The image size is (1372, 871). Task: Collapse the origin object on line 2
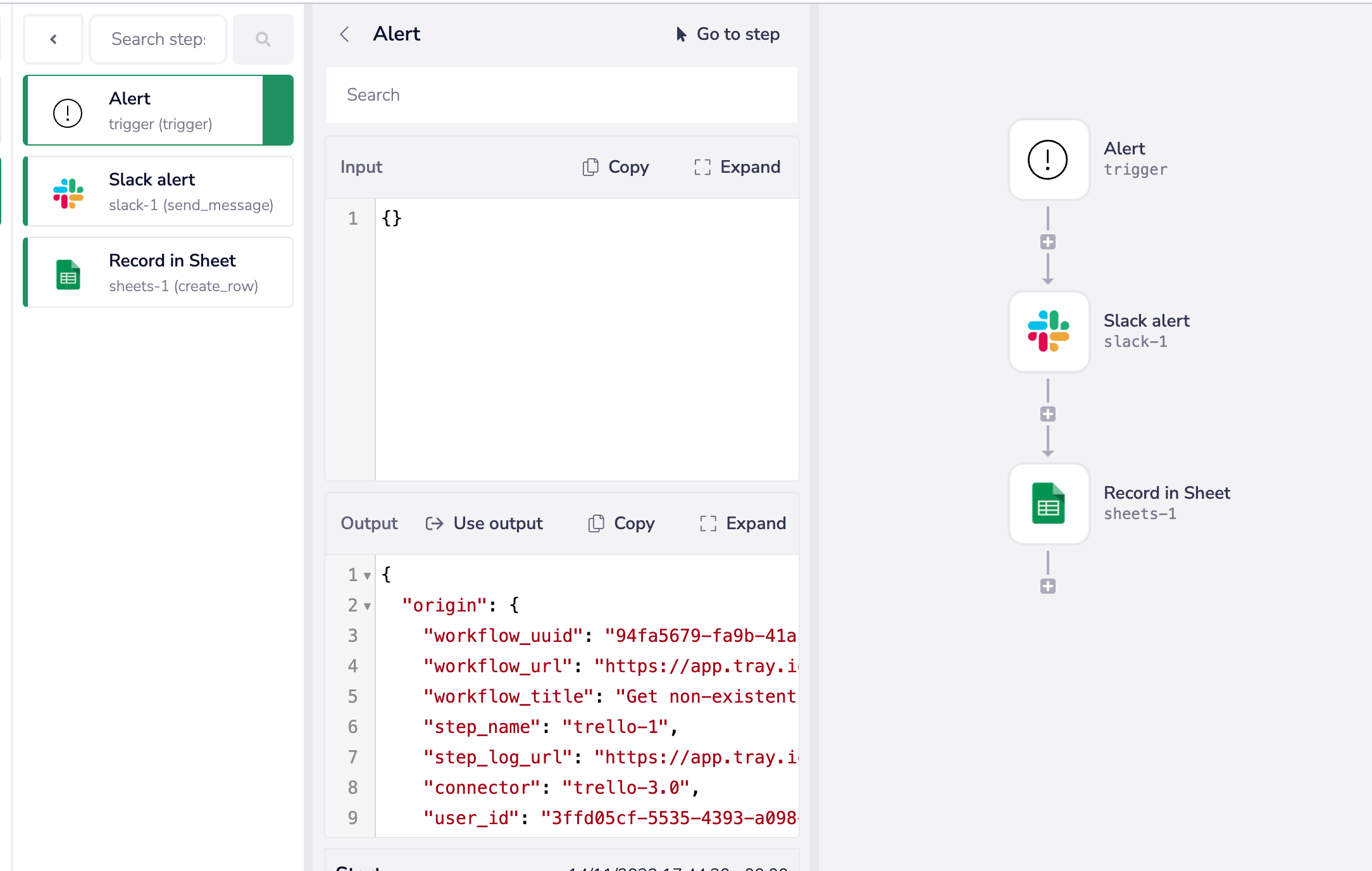pyautogui.click(x=367, y=605)
